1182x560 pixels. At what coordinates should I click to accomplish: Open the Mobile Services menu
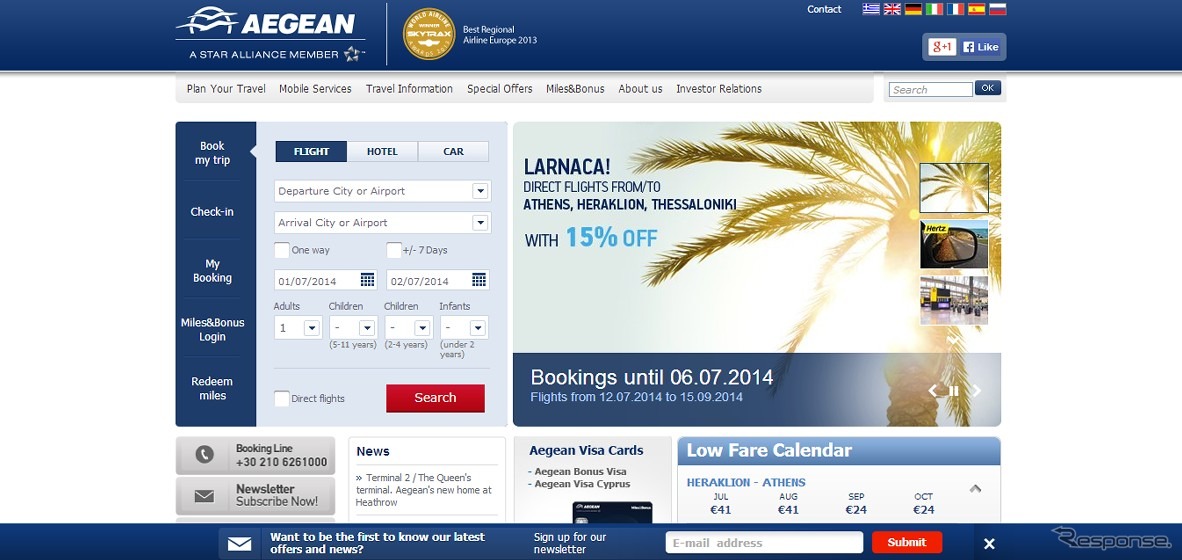point(315,89)
